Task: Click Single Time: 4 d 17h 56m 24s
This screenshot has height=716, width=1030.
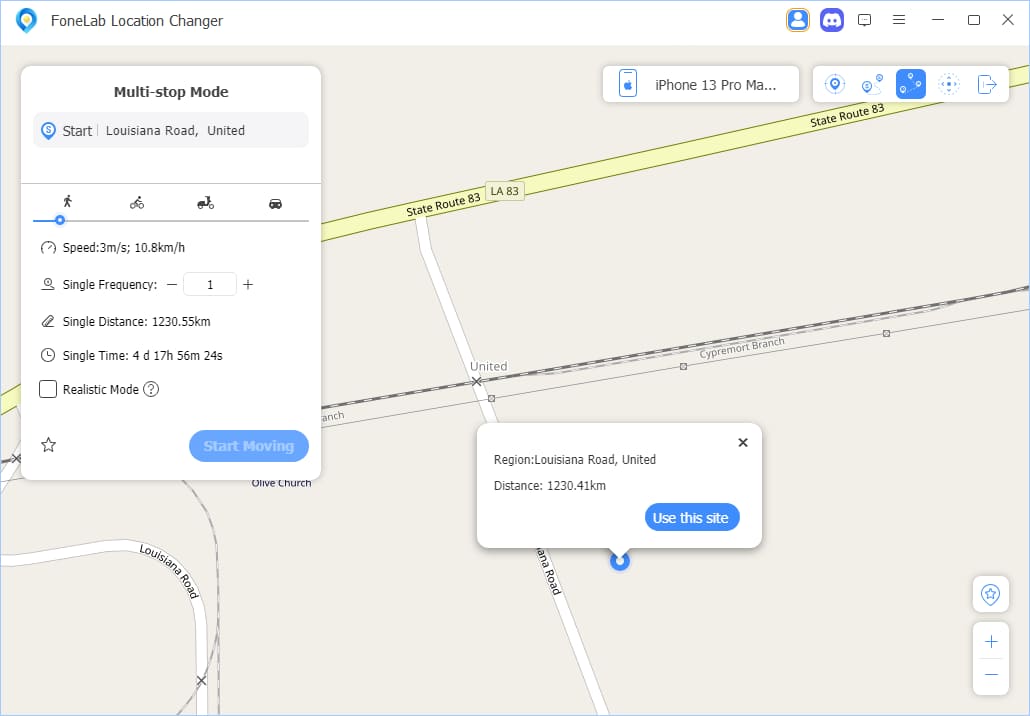Action: click(x=143, y=355)
